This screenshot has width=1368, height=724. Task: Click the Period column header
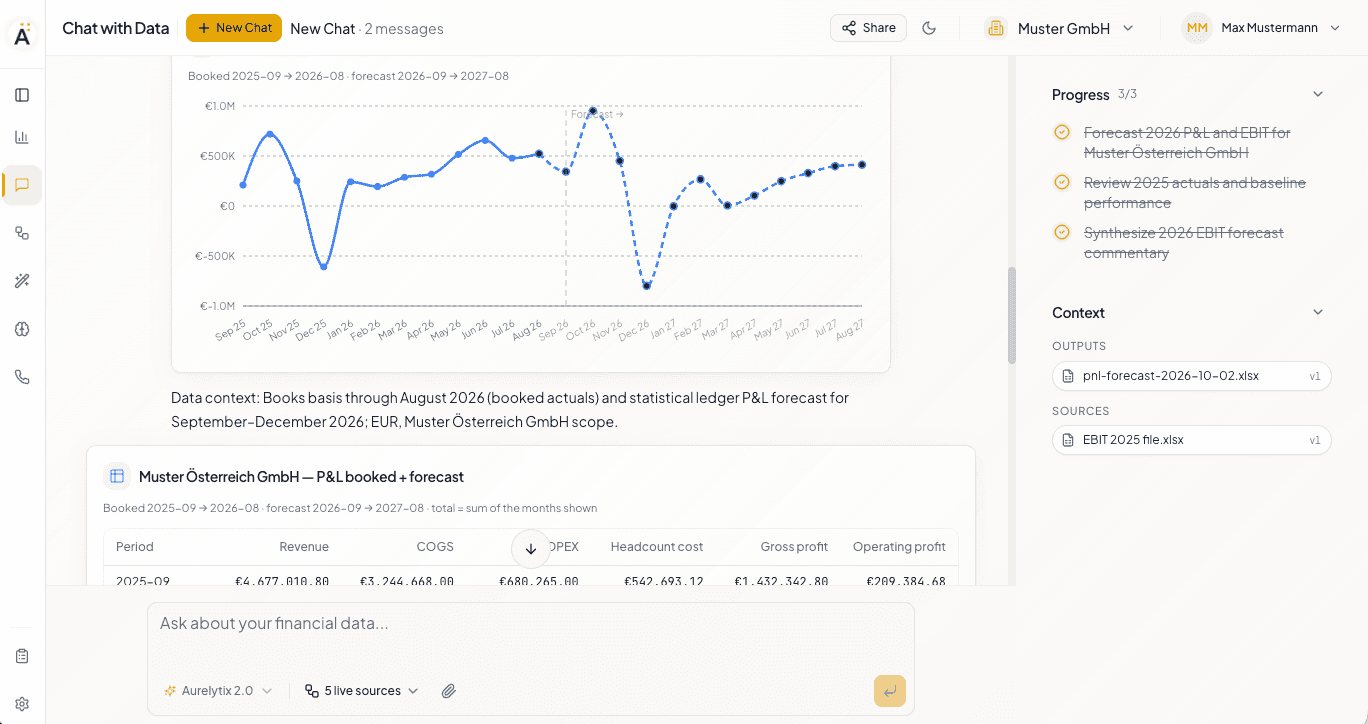point(135,547)
